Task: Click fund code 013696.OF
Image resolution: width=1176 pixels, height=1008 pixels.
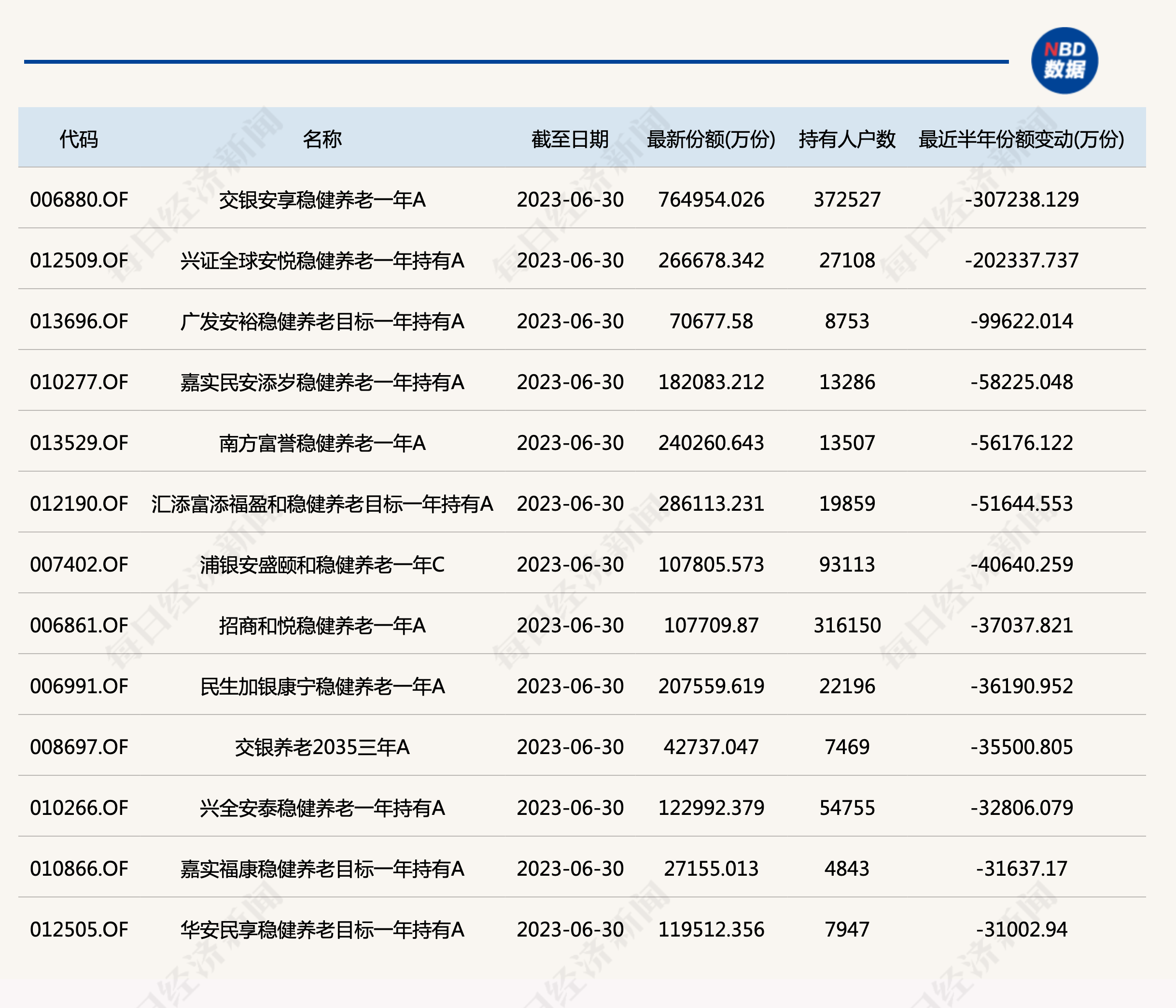Action: pyautogui.click(x=79, y=321)
